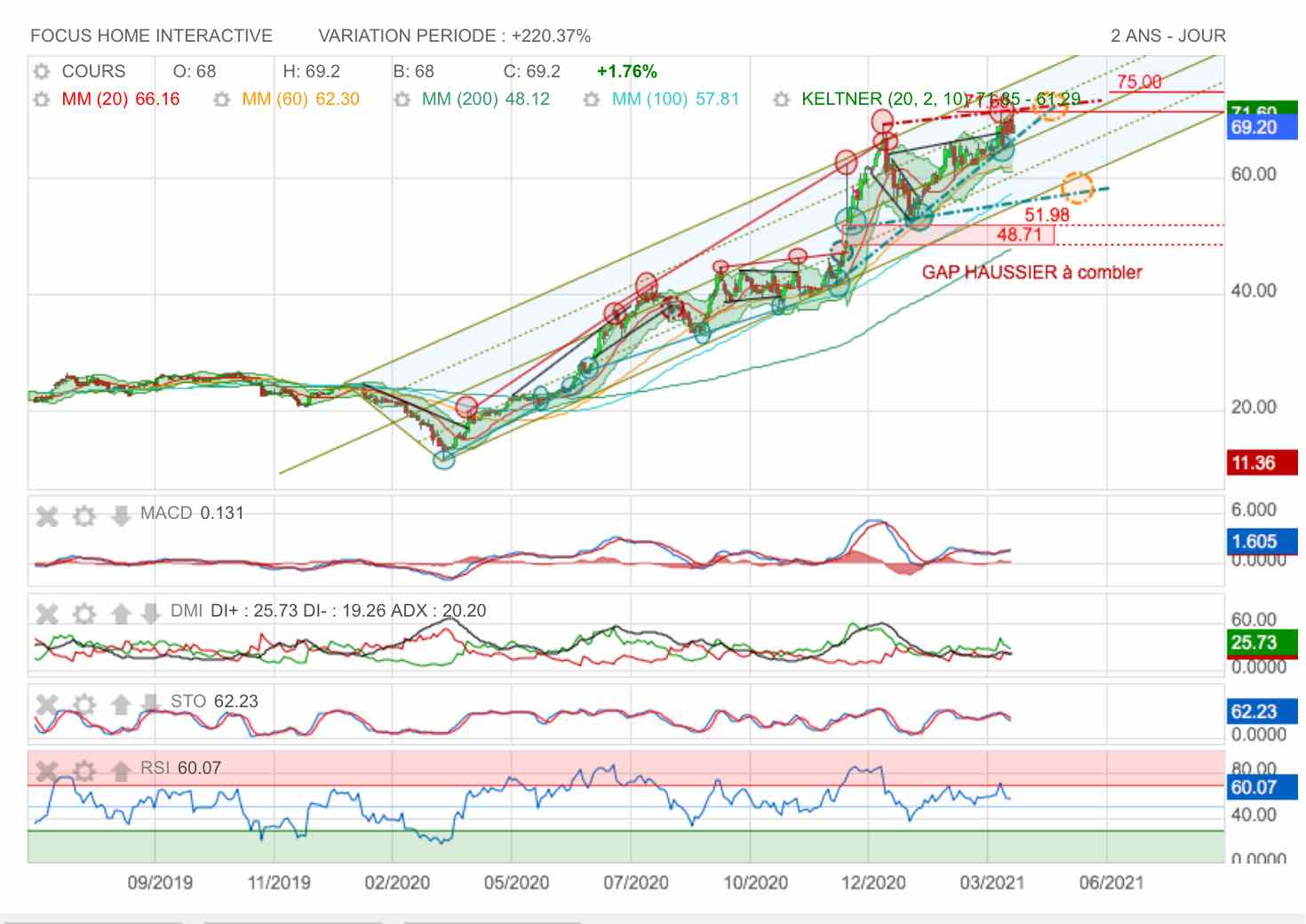Open STO indicator settings gear
1306x924 pixels.
(x=84, y=705)
